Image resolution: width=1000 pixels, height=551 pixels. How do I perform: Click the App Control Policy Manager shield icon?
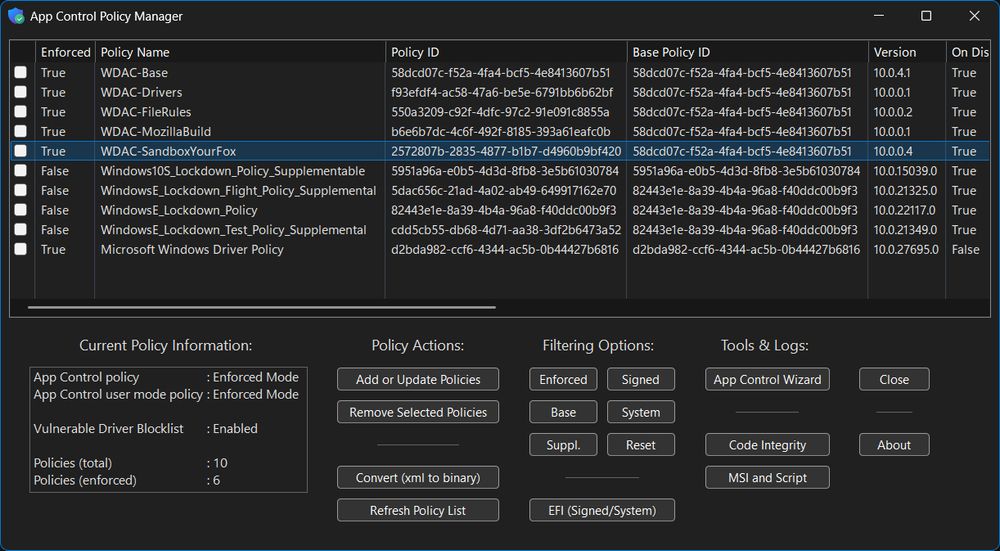[16, 16]
